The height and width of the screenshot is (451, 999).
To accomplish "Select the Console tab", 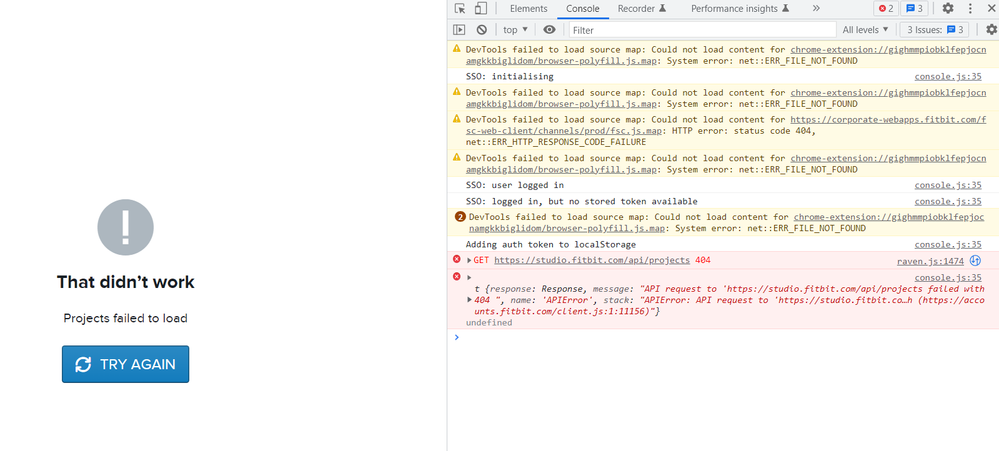I will (x=583, y=8).
